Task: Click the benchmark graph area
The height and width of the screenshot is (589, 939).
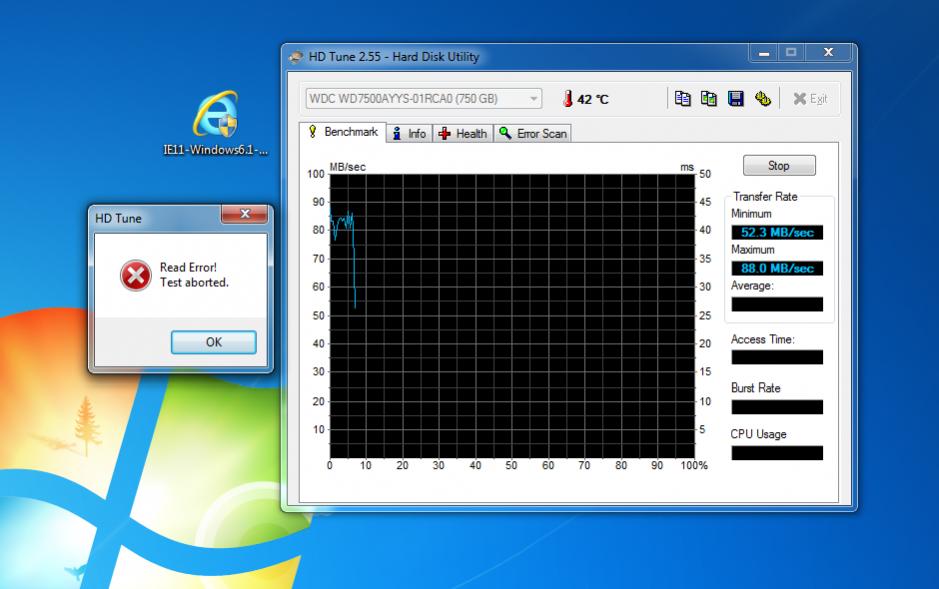Action: 512,315
